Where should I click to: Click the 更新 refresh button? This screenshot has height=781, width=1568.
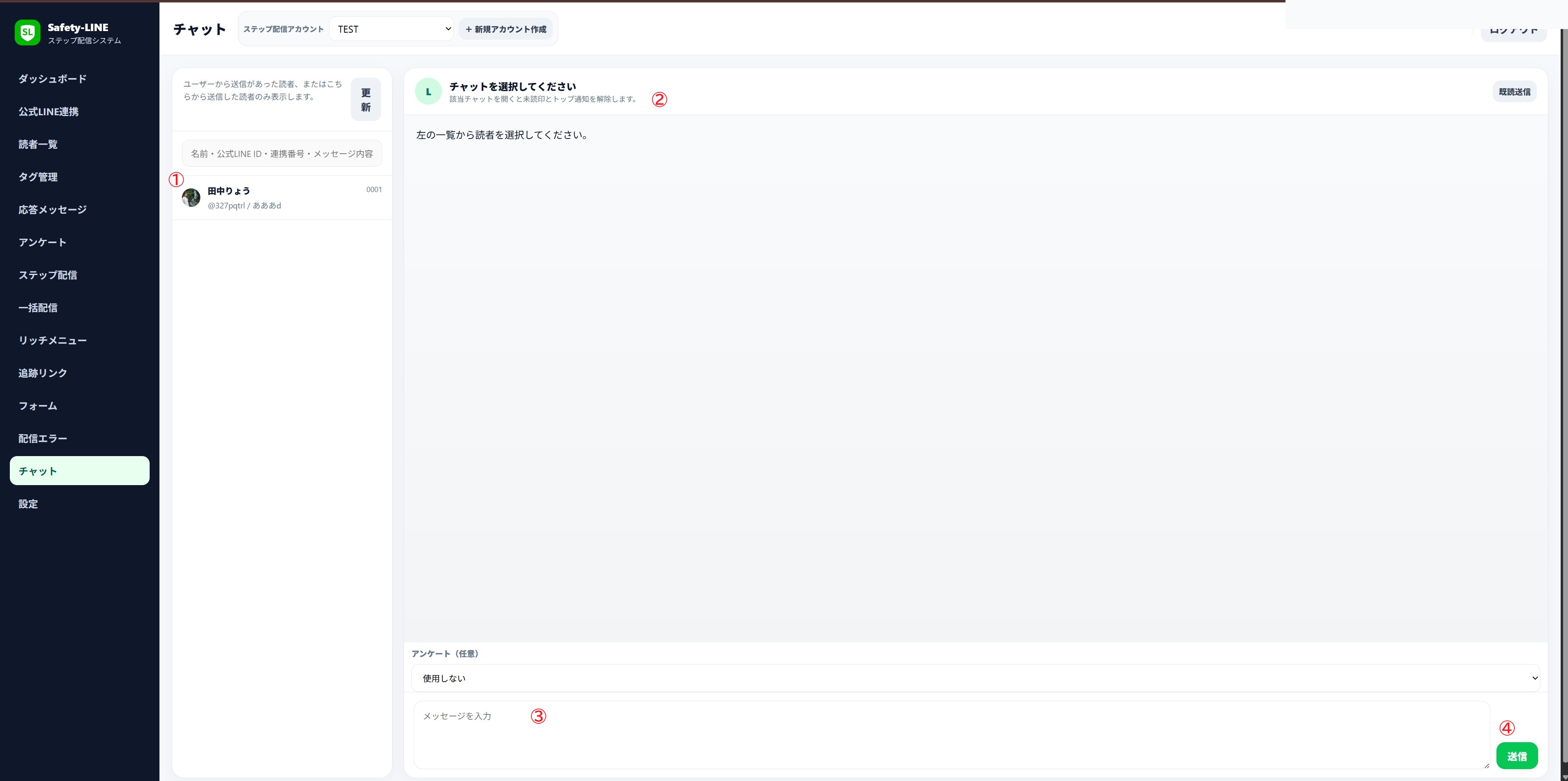click(x=366, y=100)
